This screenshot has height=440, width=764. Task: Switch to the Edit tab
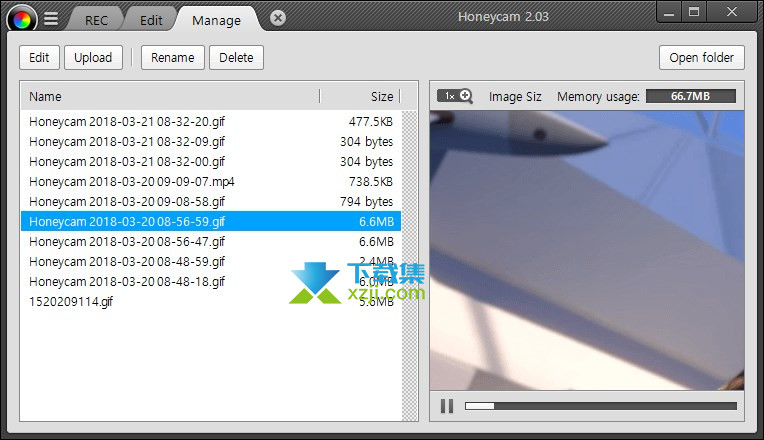pos(151,20)
